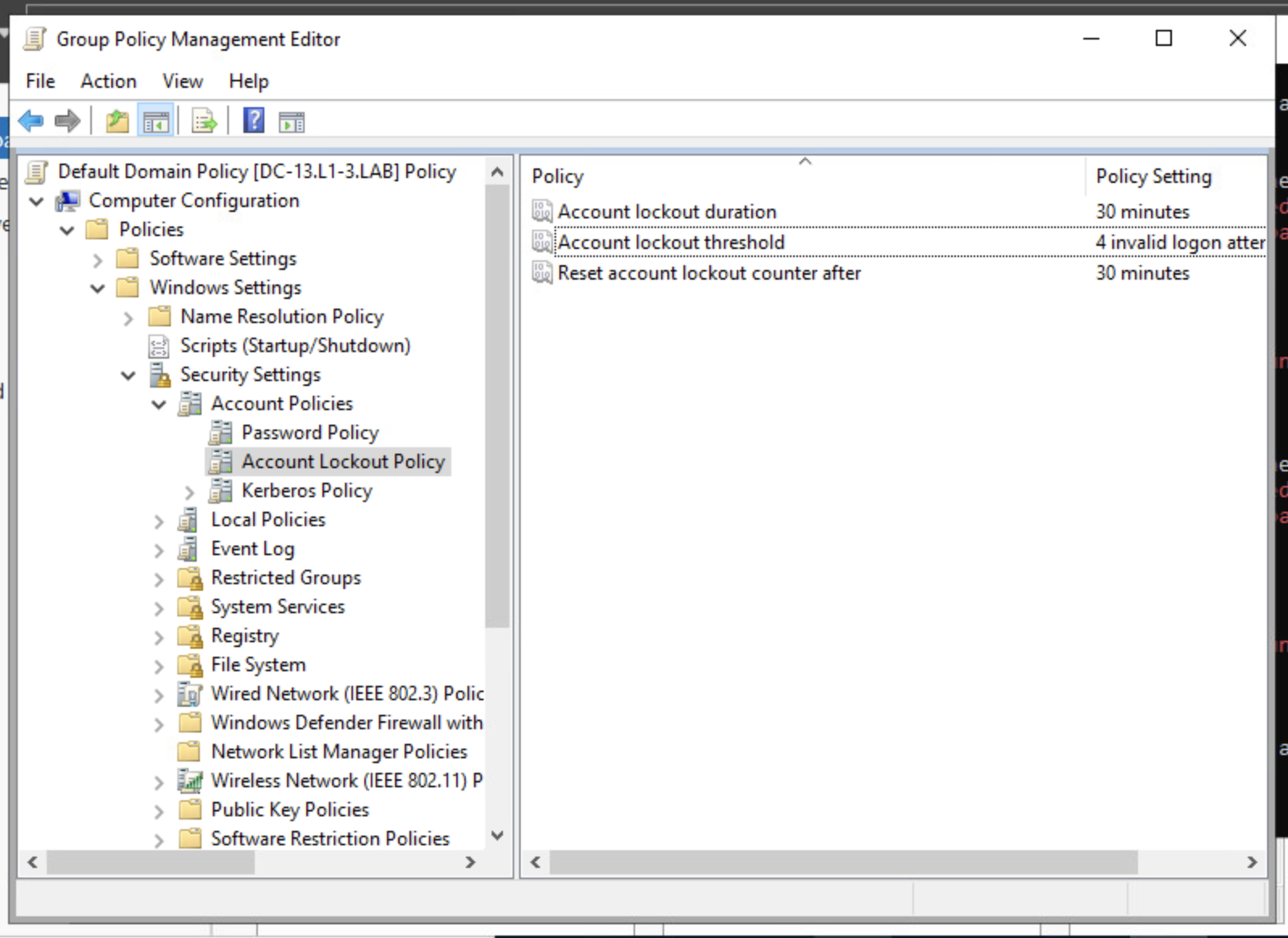Click the Reset account lockout counter icon
The image size is (1288, 938).
tap(542, 272)
